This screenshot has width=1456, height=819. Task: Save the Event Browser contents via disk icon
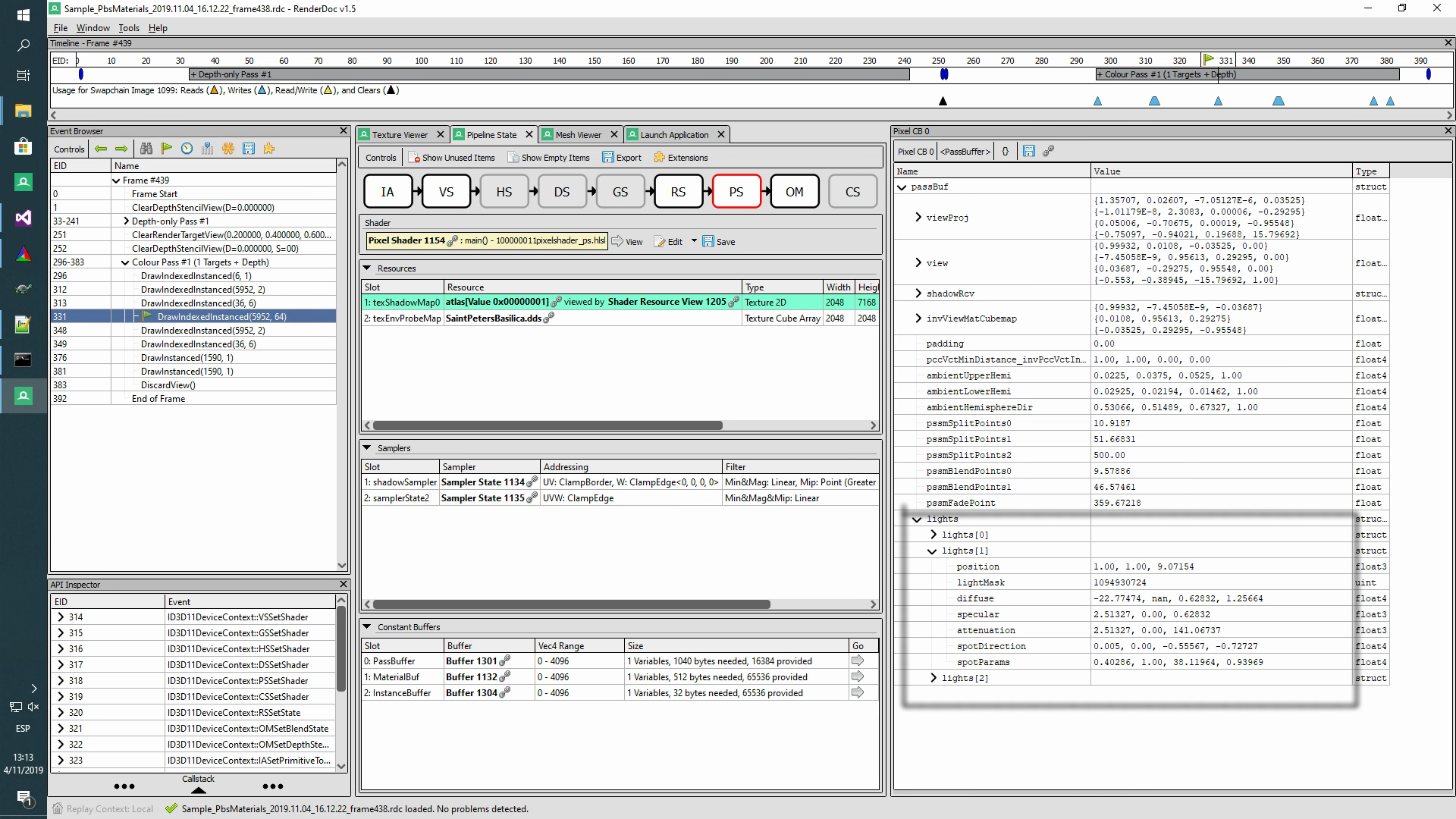click(x=249, y=149)
